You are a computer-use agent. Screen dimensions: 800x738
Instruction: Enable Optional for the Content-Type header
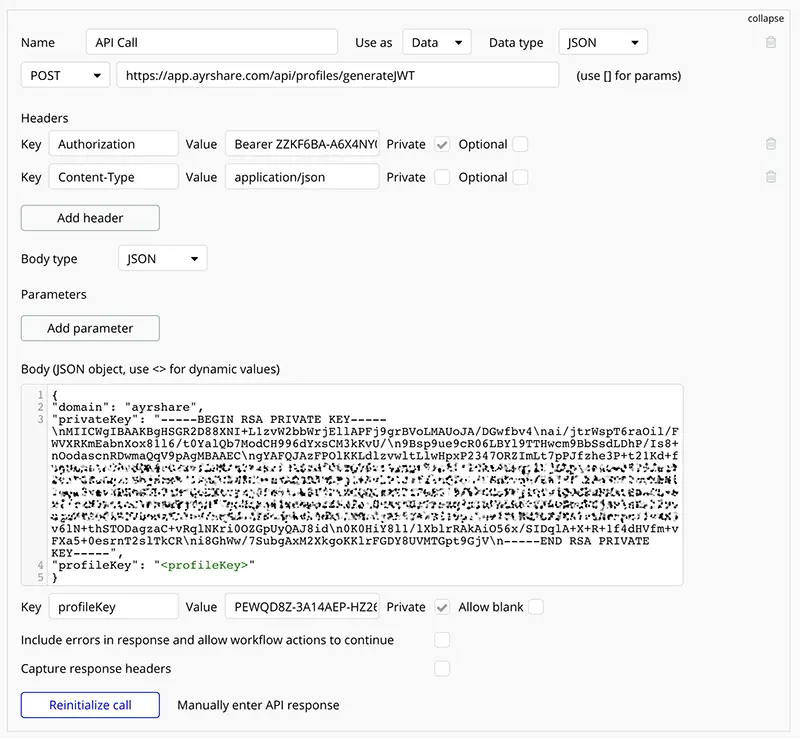click(520, 177)
